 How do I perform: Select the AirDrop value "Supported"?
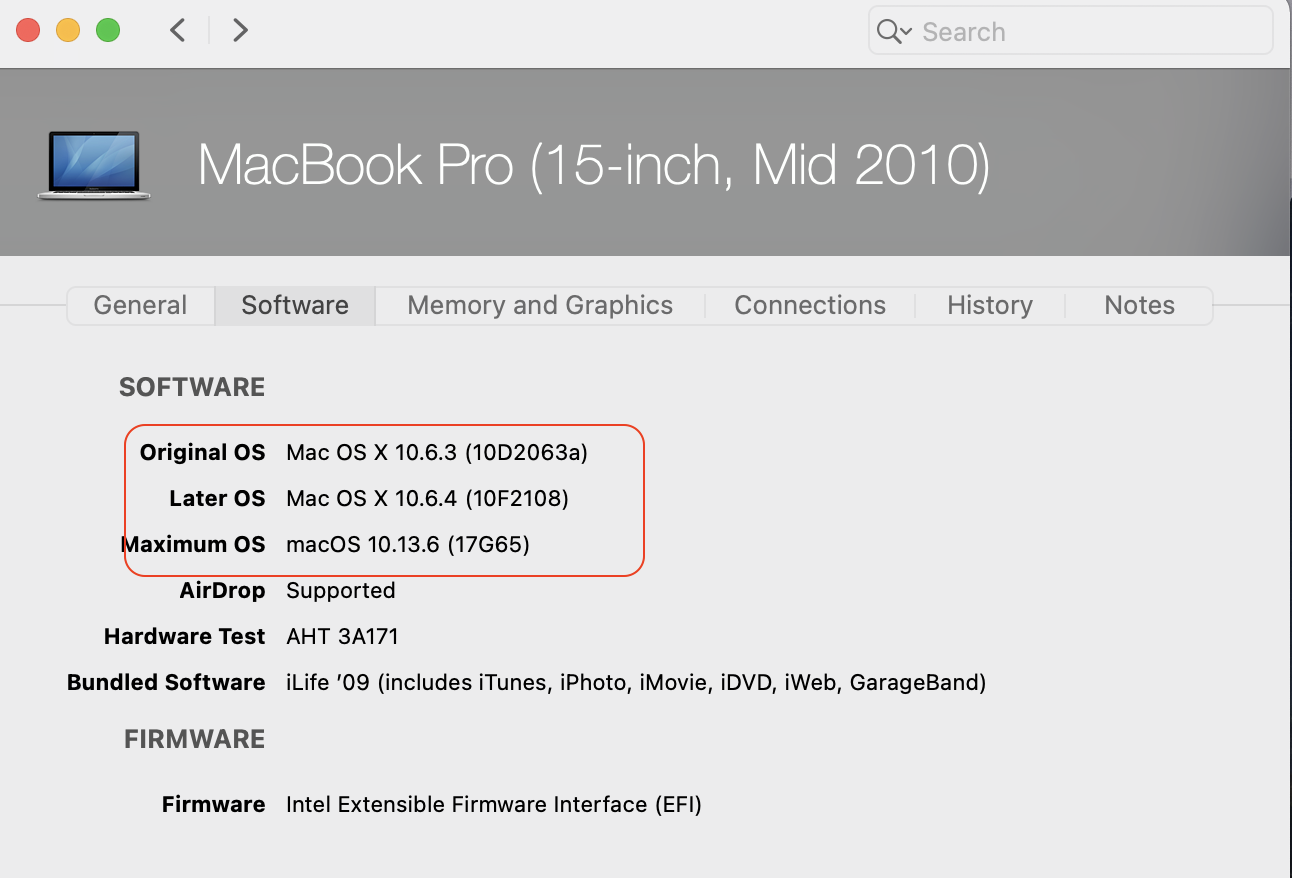341,591
